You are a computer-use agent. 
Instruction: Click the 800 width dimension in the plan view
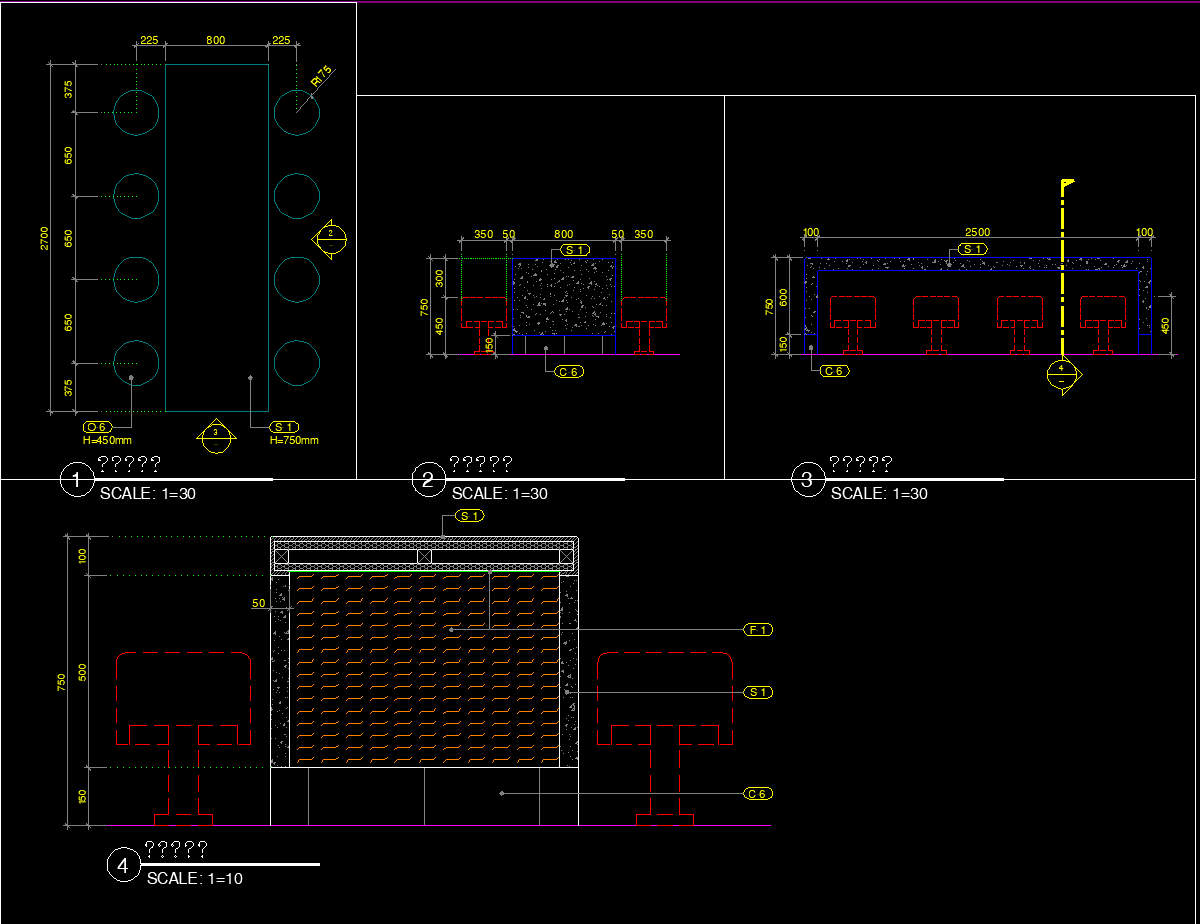pos(216,40)
